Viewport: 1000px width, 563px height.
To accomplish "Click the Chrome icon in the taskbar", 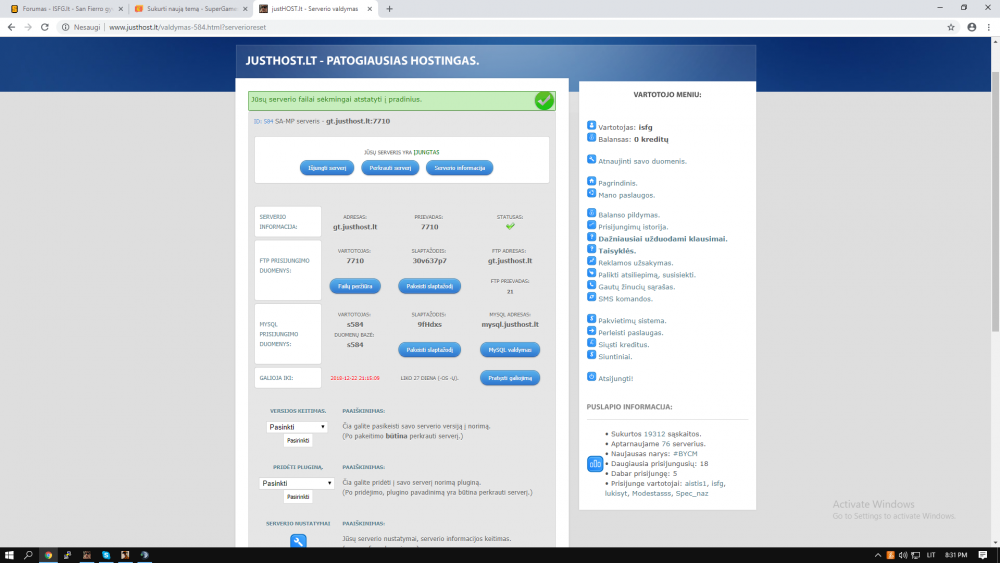I will [x=48, y=555].
